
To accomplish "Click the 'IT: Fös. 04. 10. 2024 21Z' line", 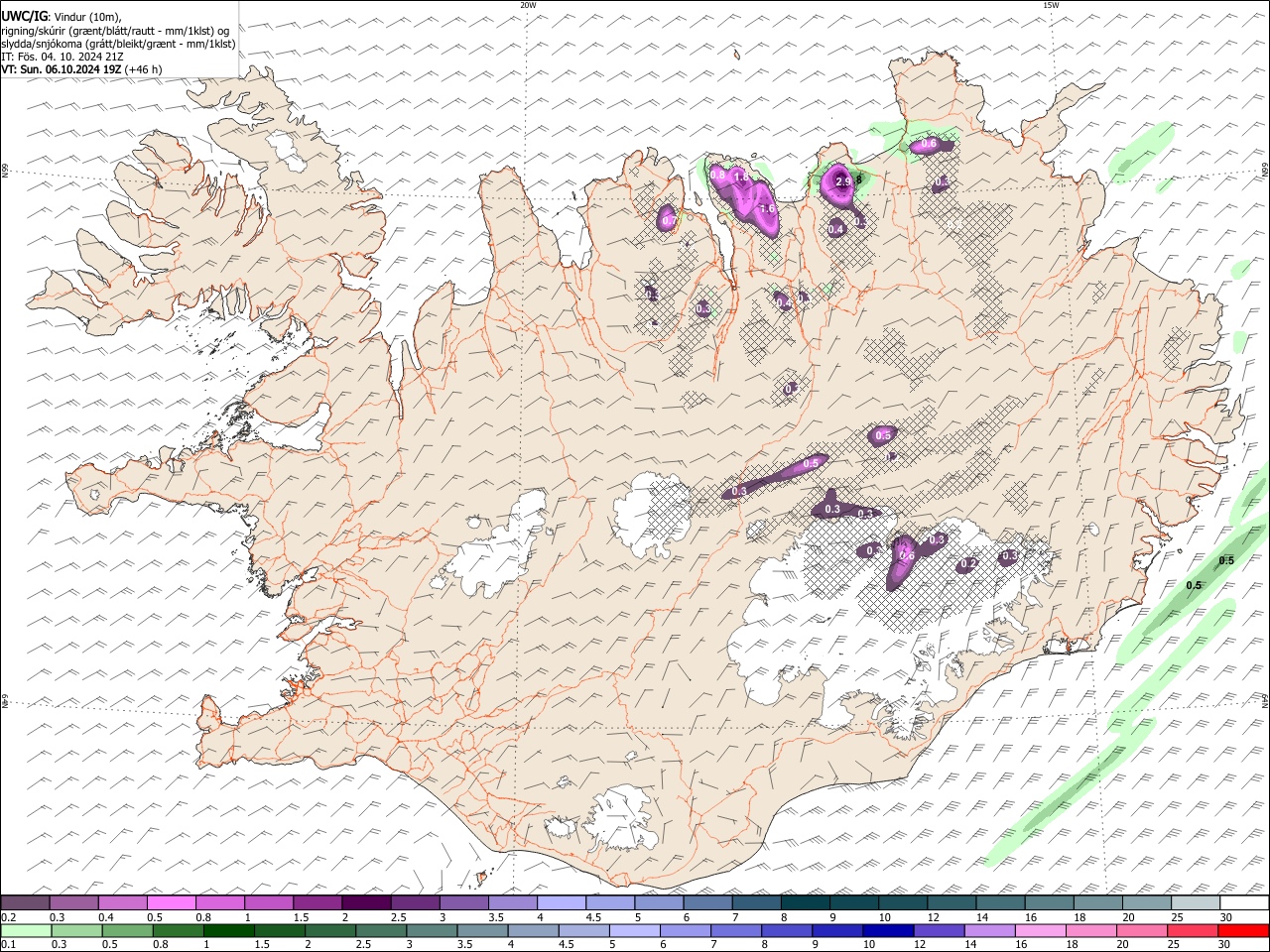I will (x=63, y=57).
